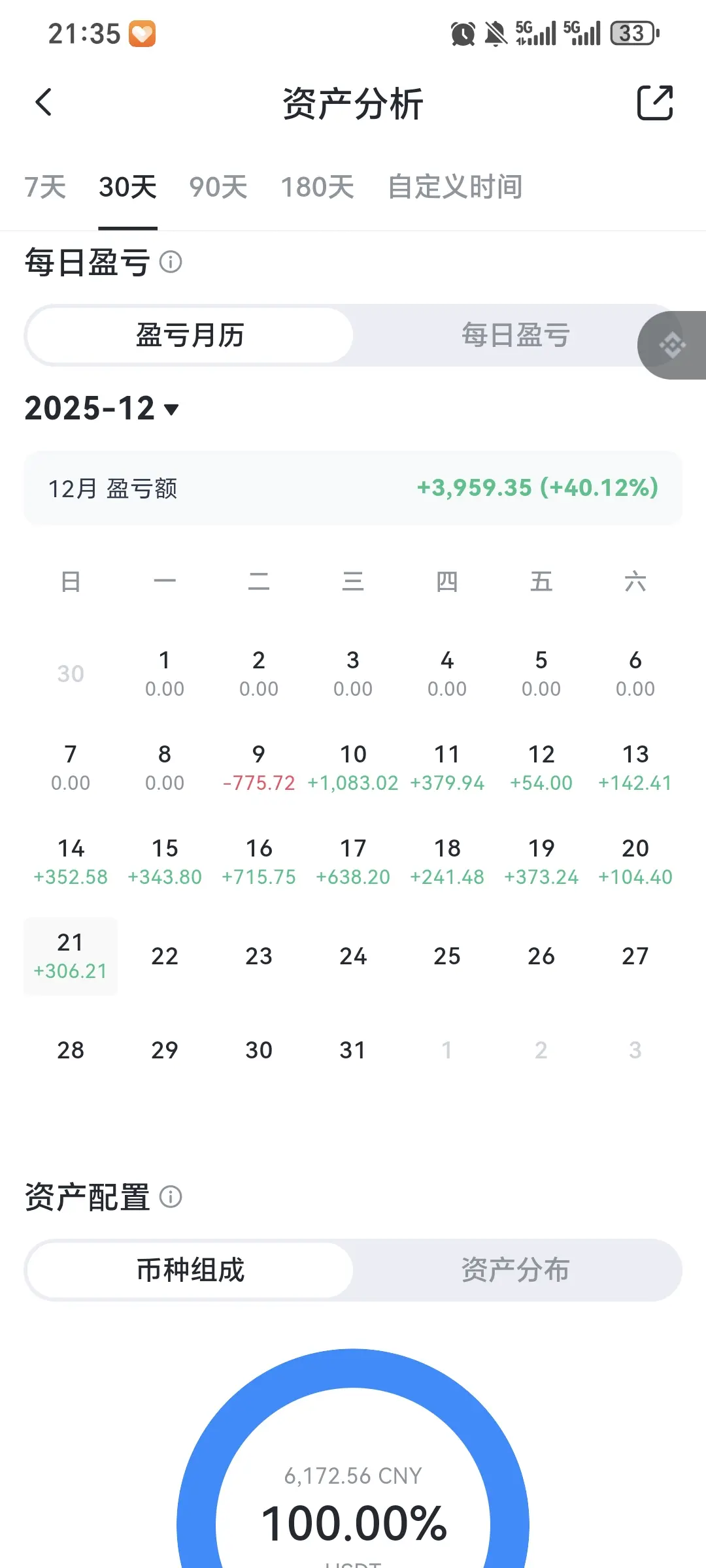Open the 180天 tab

coord(317,188)
